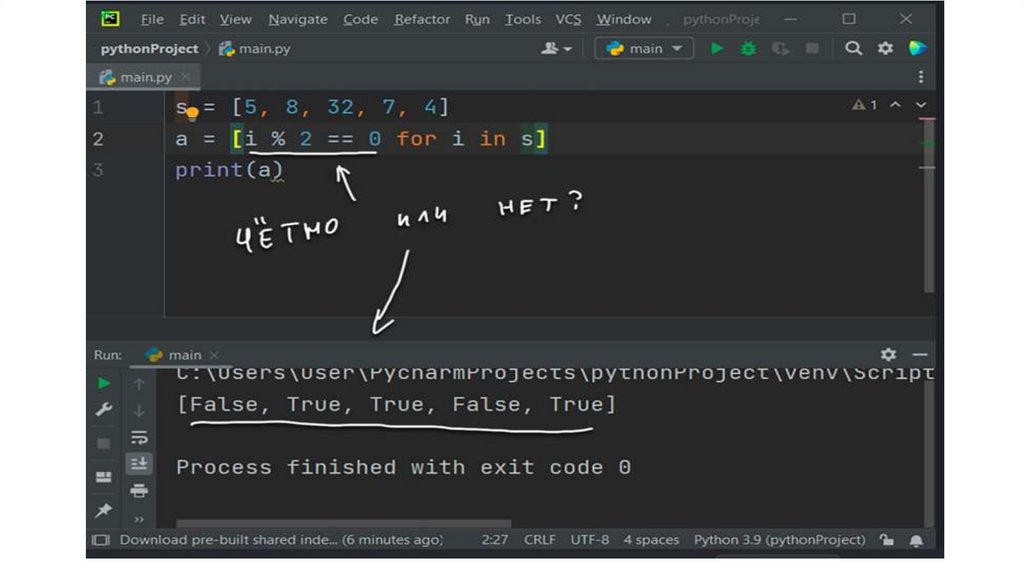The height and width of the screenshot is (574, 1024).
Task: Go to previous highlighted error arrow
Action: 895,105
